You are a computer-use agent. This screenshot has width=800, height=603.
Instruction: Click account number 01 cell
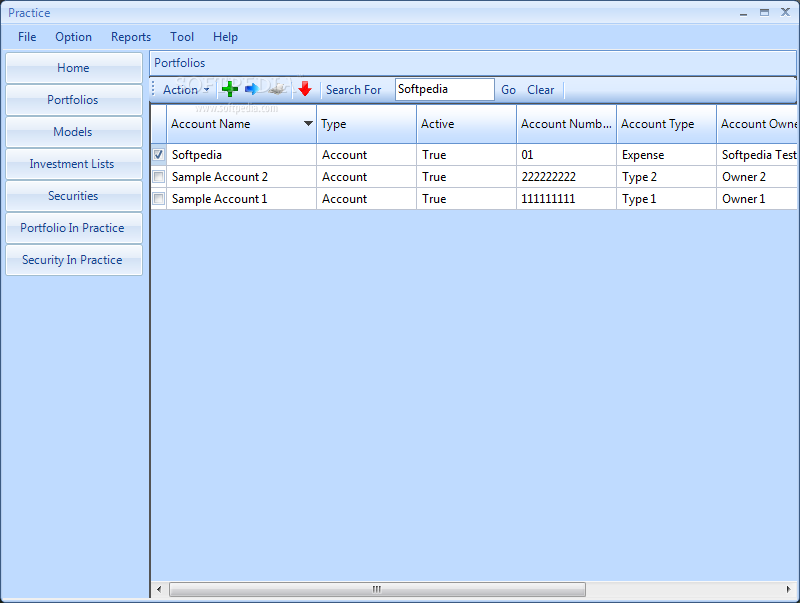(x=566, y=155)
